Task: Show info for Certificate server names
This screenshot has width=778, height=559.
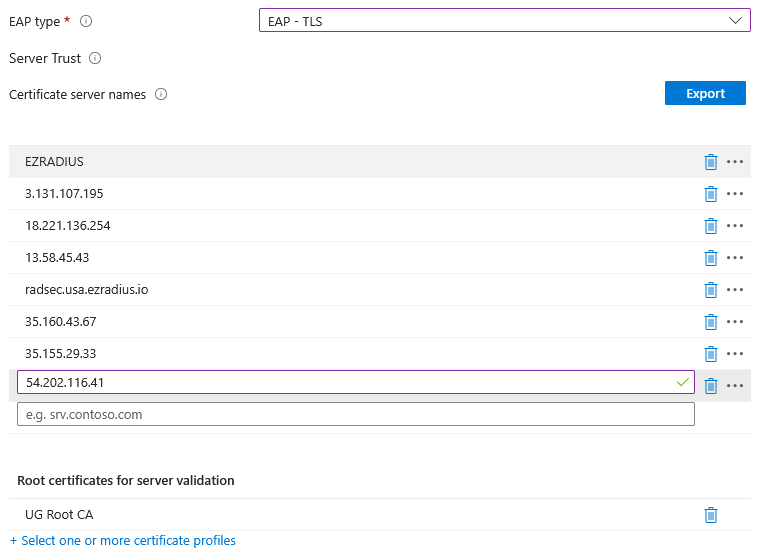Action: [161, 94]
